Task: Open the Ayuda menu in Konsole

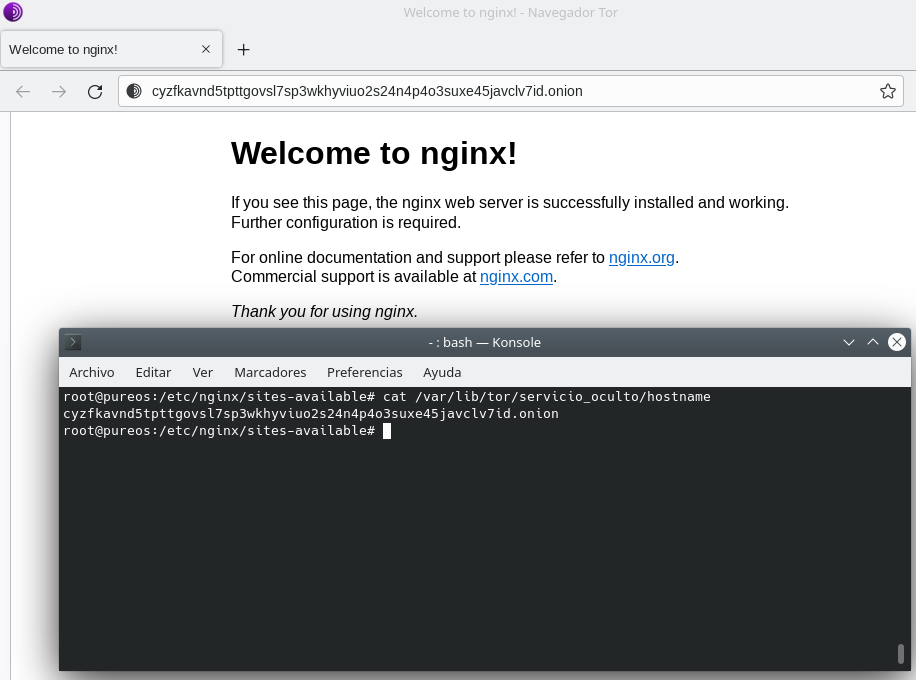Action: coord(442,373)
